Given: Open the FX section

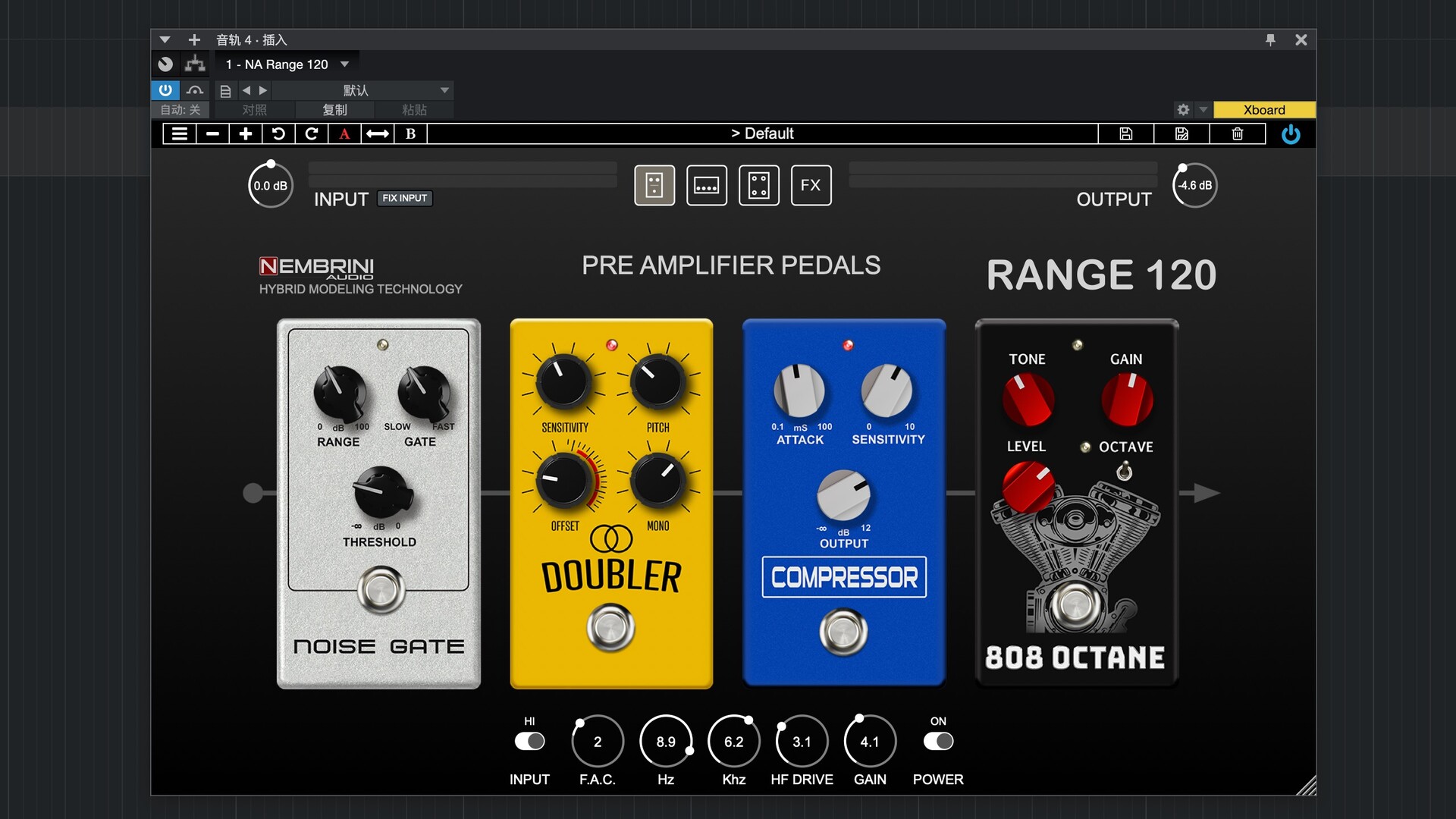Looking at the screenshot, I should click(811, 185).
